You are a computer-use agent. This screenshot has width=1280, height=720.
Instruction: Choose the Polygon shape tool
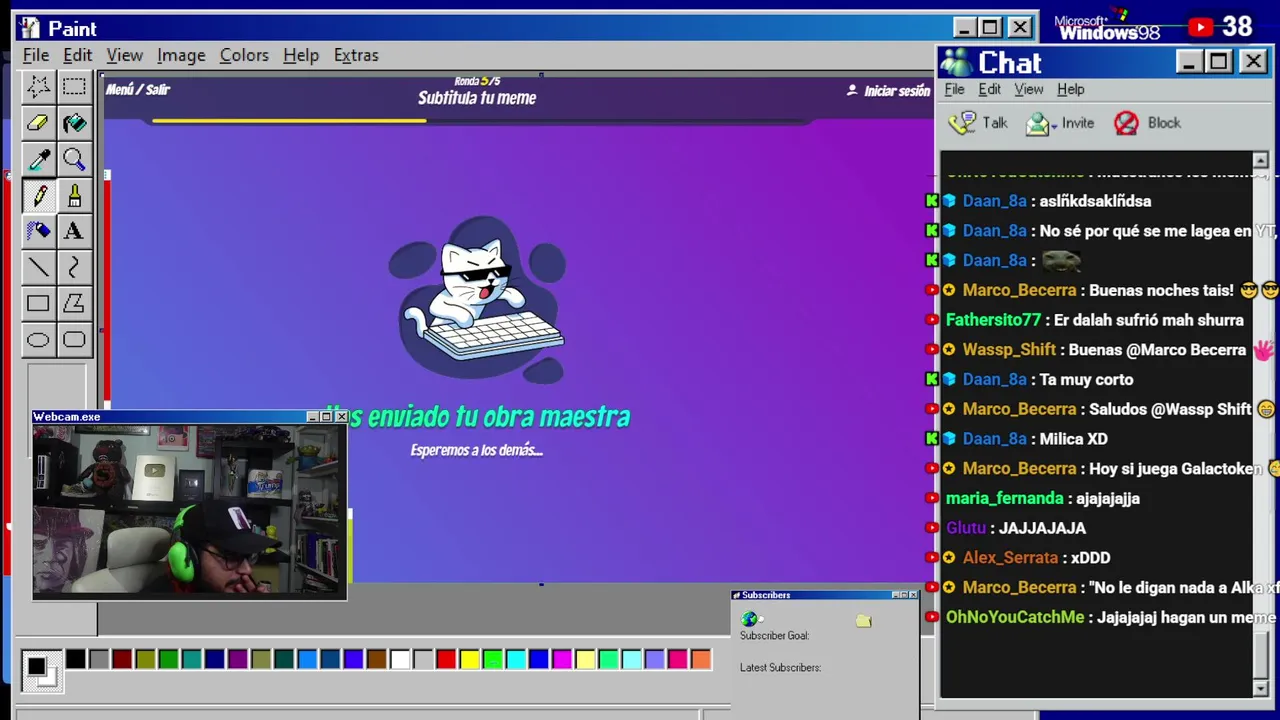[74, 303]
